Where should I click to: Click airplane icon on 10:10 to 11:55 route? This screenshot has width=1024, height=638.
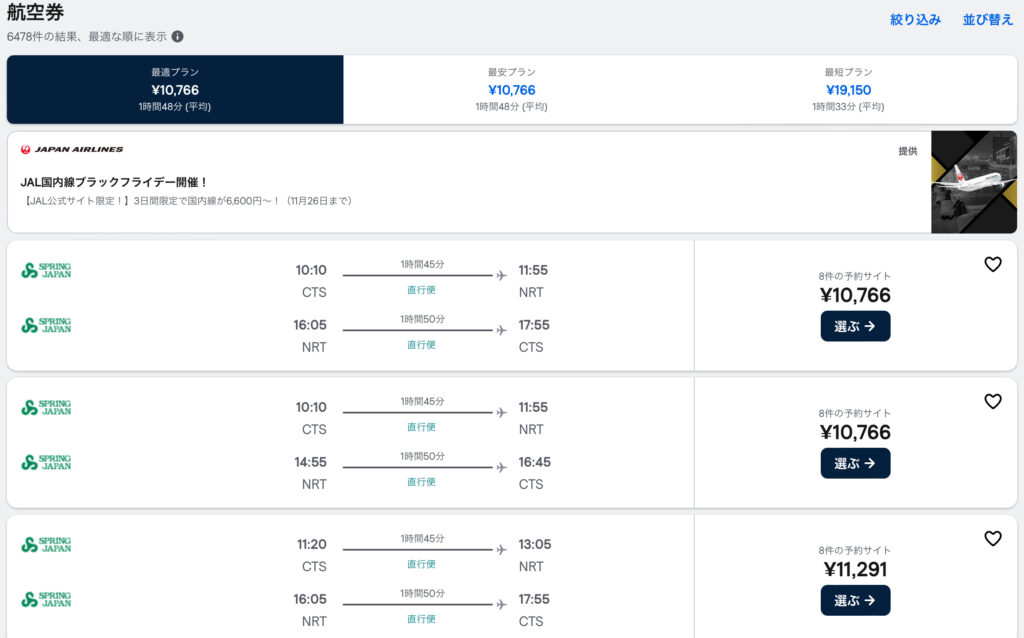coord(501,275)
